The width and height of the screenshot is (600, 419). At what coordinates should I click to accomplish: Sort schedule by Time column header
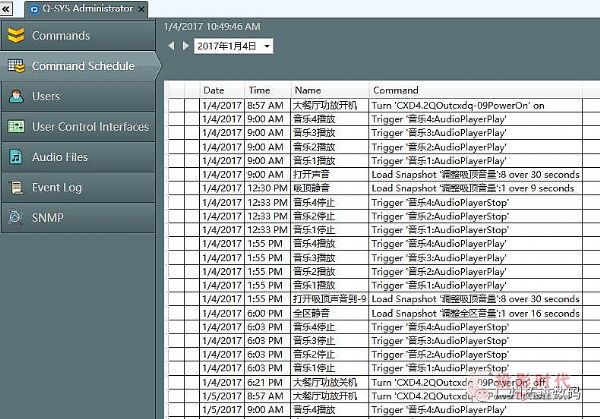click(x=266, y=90)
